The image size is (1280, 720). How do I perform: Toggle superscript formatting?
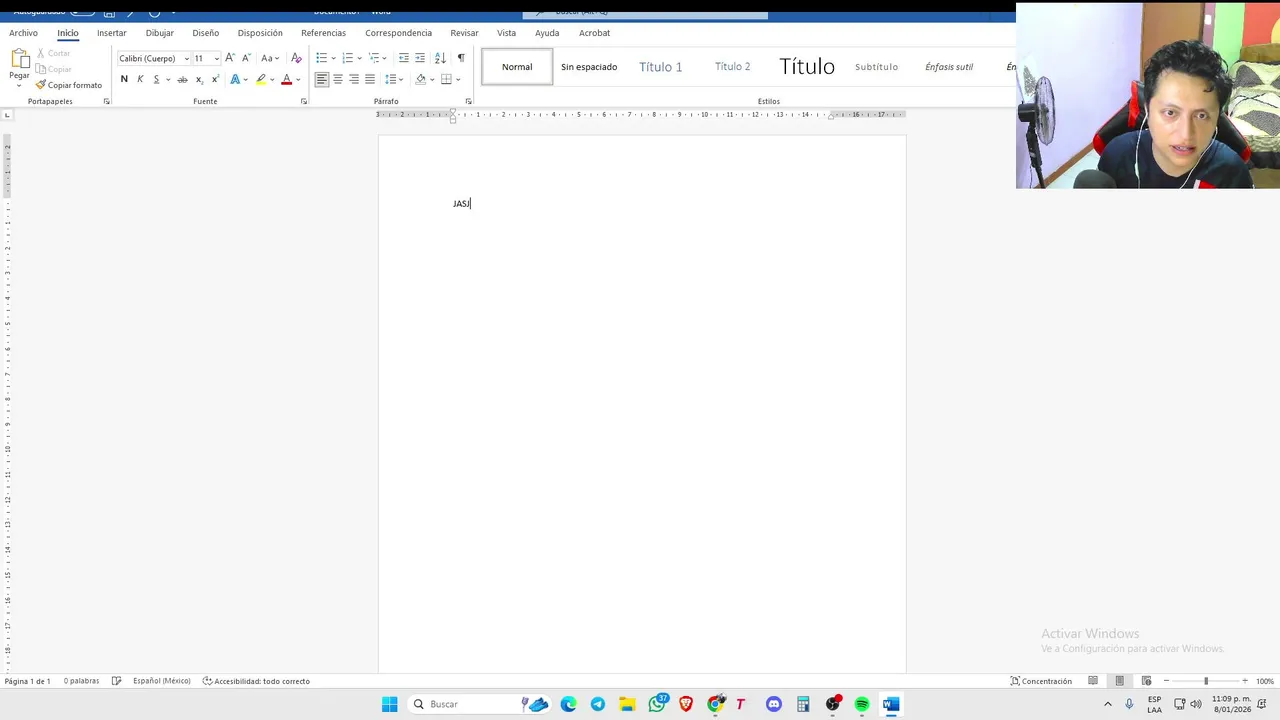[x=215, y=79]
